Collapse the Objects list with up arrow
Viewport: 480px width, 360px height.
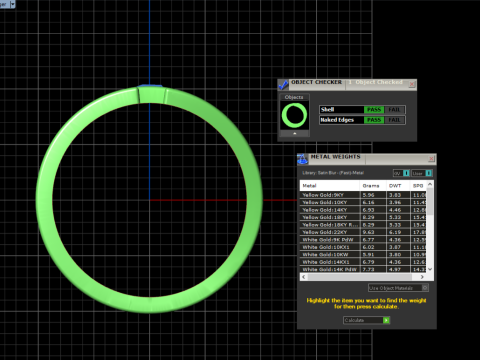(x=294, y=133)
